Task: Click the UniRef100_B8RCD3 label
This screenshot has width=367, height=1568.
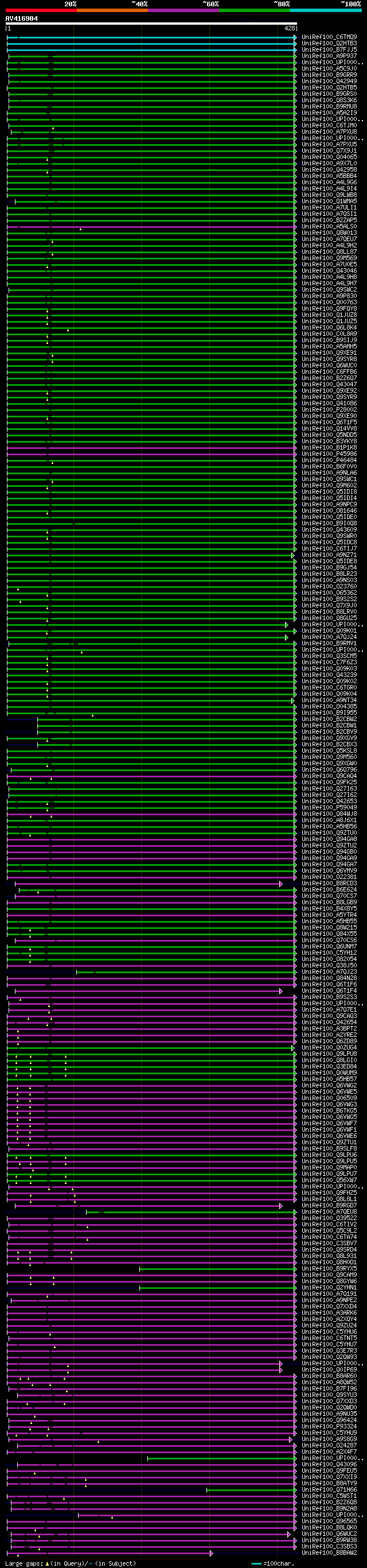Action: click(329, 883)
